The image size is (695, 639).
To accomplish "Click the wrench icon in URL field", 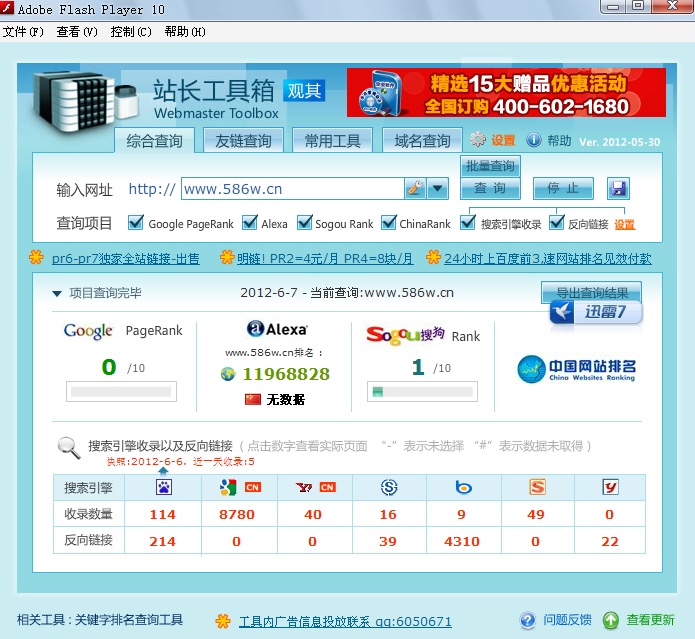I will (x=415, y=188).
